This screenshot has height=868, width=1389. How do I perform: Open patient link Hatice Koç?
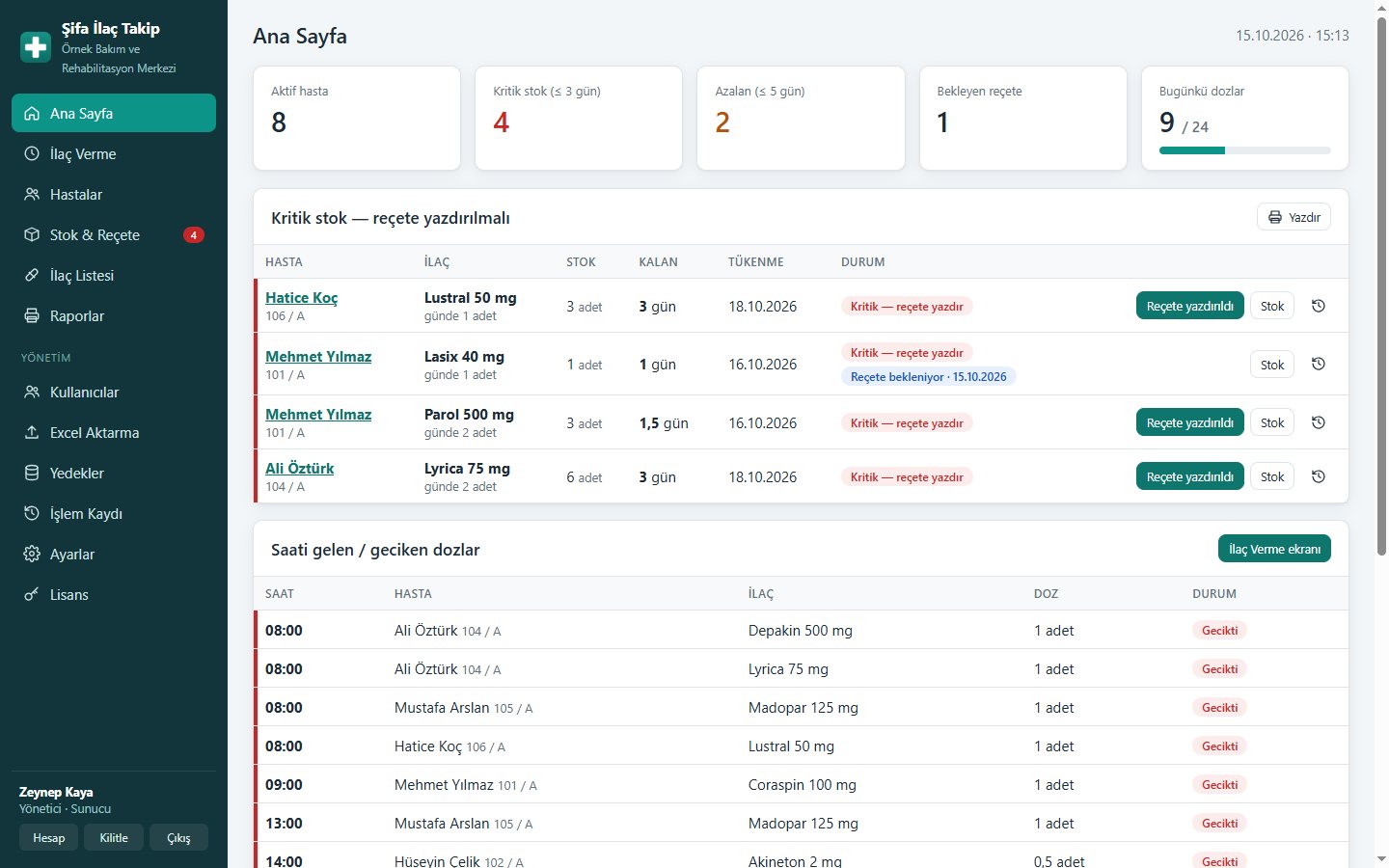(x=302, y=298)
